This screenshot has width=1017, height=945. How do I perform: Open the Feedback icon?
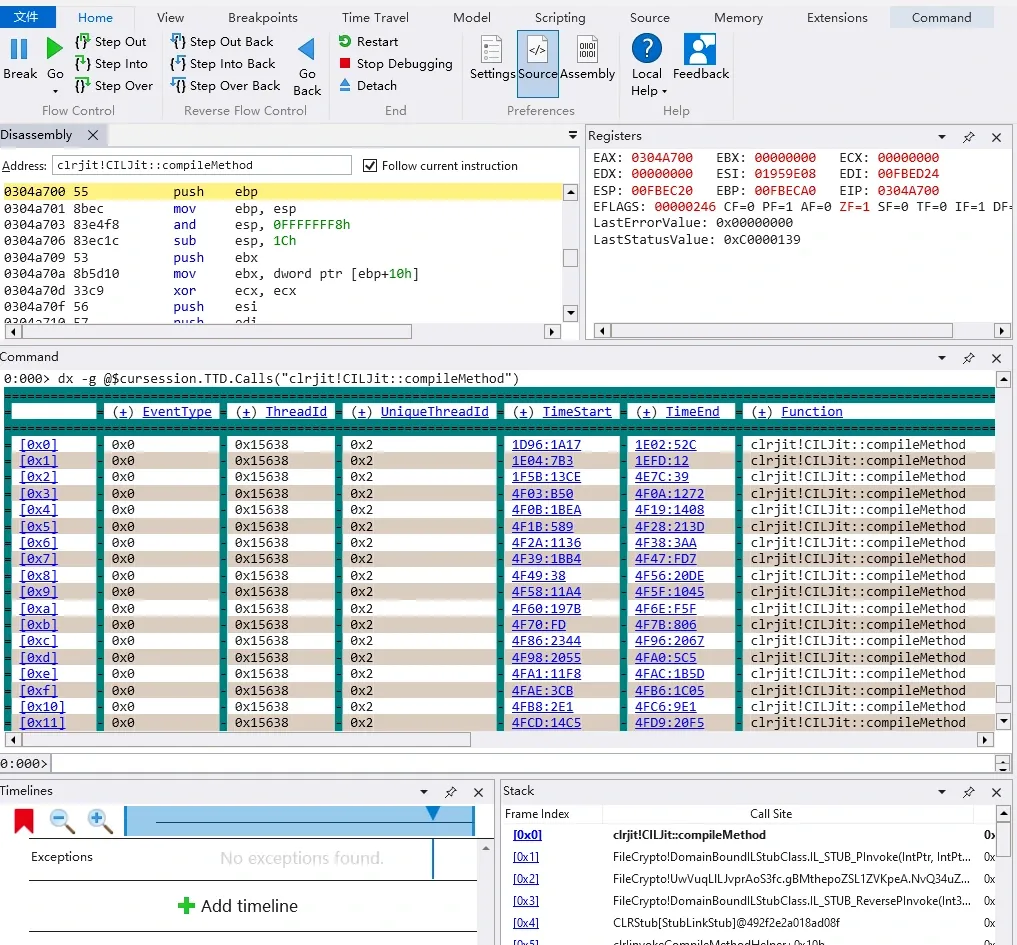700,49
